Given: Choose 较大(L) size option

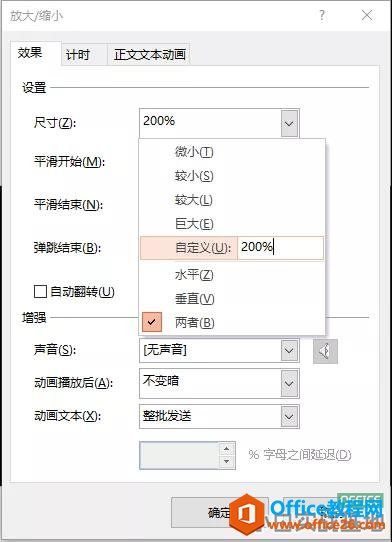Looking at the screenshot, I should pyautogui.click(x=232, y=200).
